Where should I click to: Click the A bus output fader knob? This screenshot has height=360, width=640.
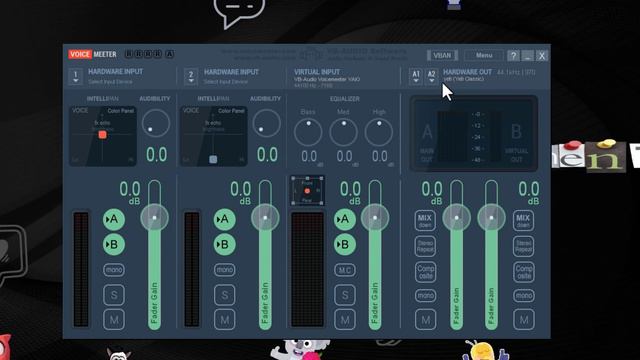click(456, 218)
